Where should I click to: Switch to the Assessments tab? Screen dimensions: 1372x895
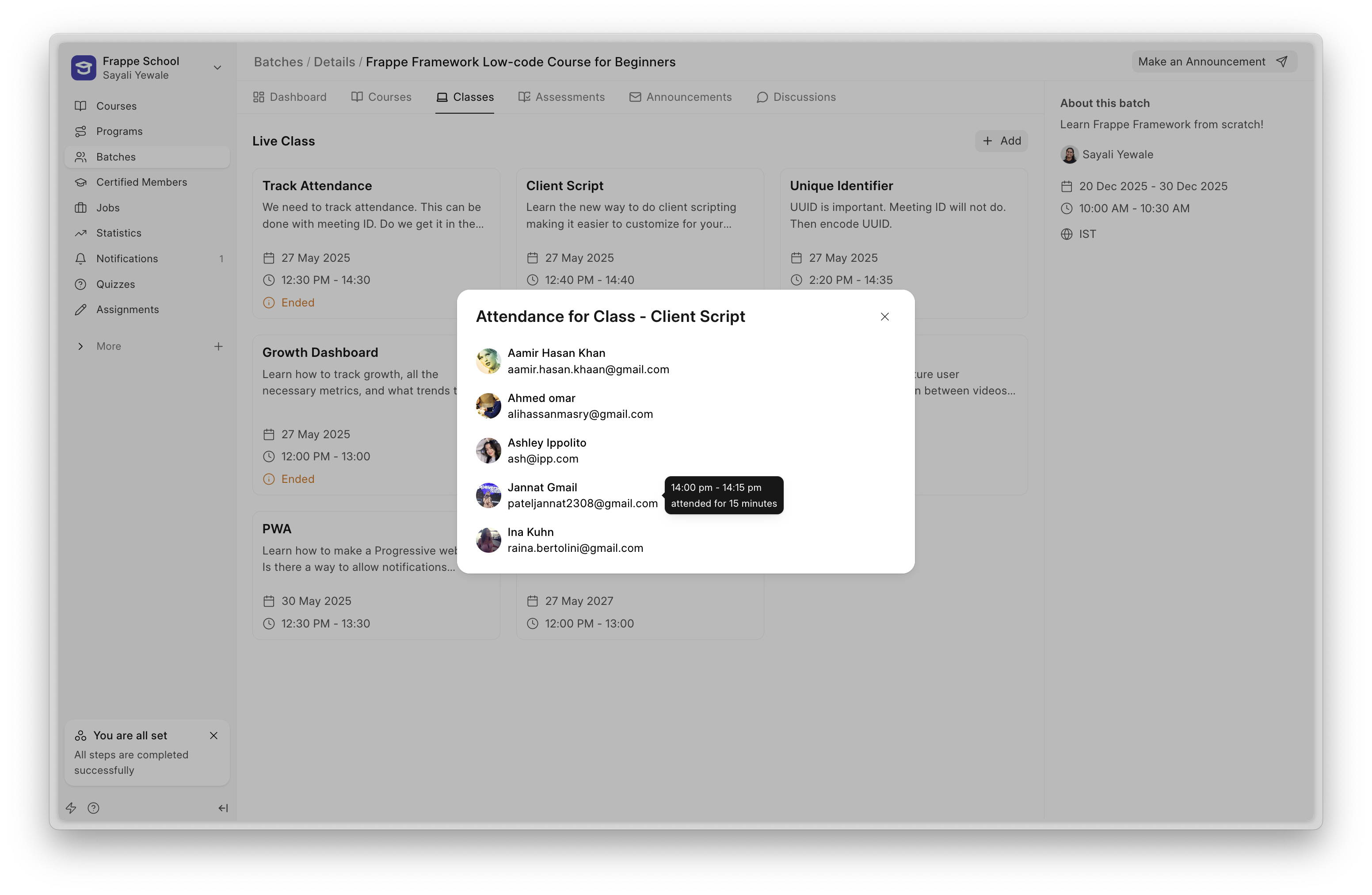coord(561,97)
